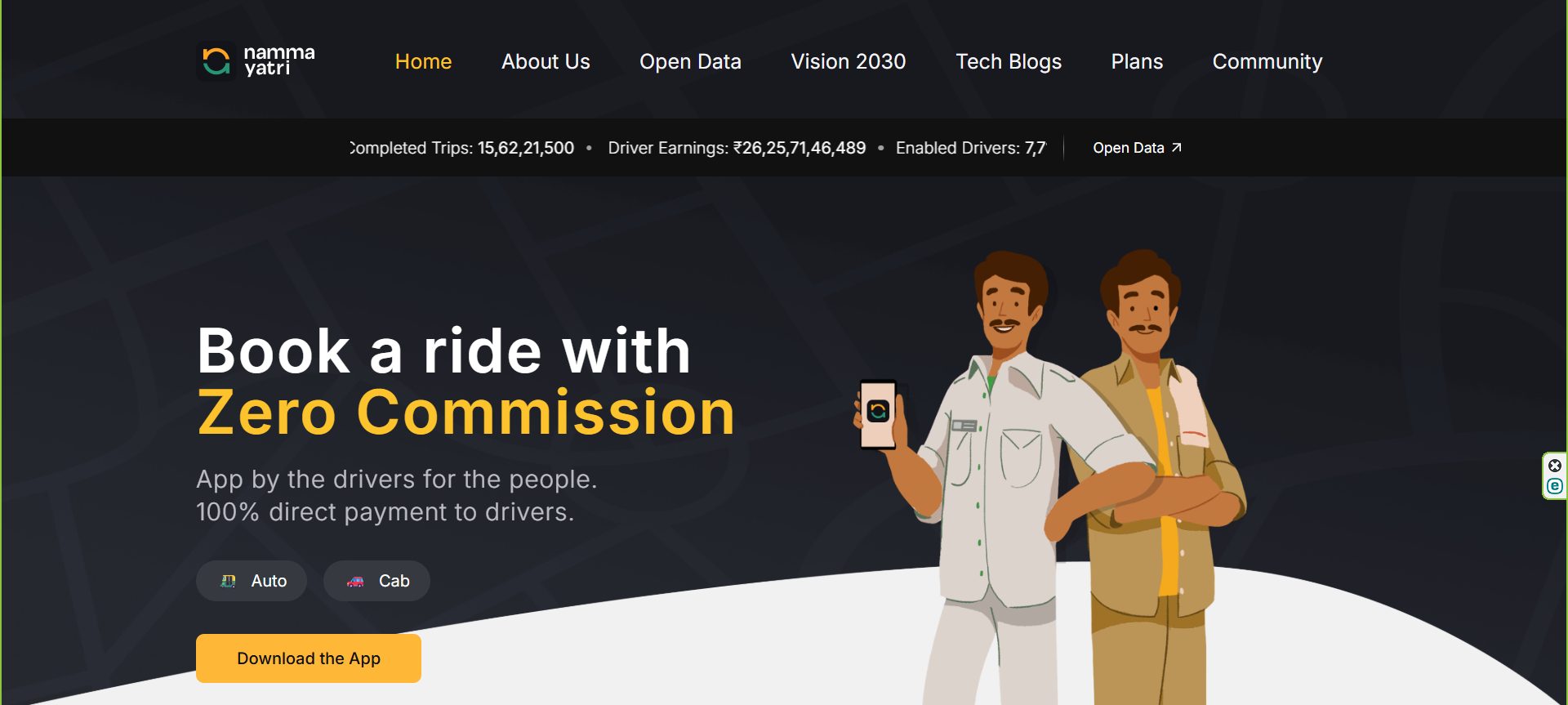Close the floating side widget
The image size is (1568, 705).
(x=1555, y=466)
